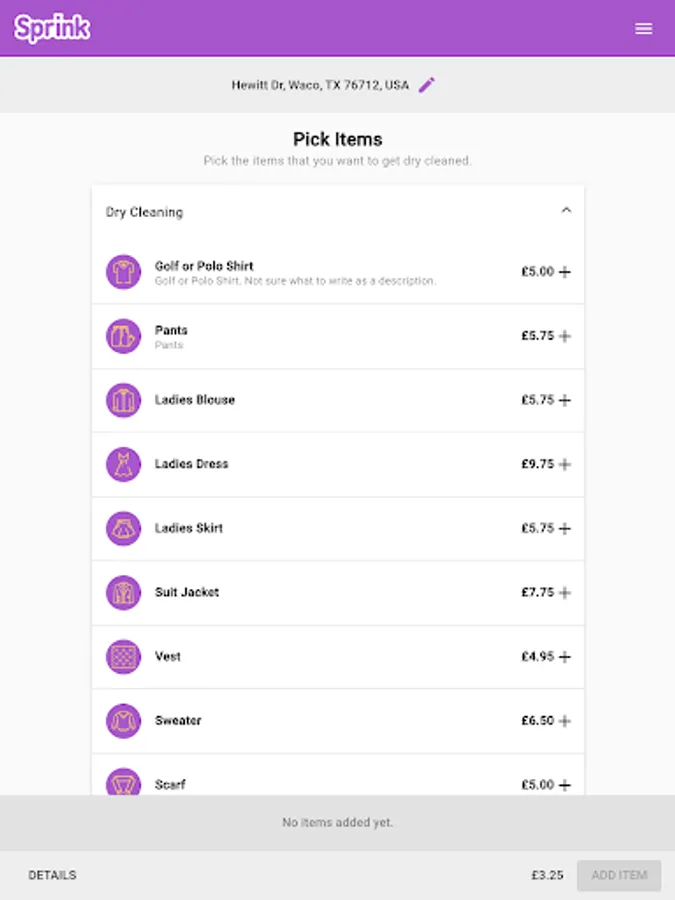
Task: Open the hamburger menu
Action: [x=644, y=29]
